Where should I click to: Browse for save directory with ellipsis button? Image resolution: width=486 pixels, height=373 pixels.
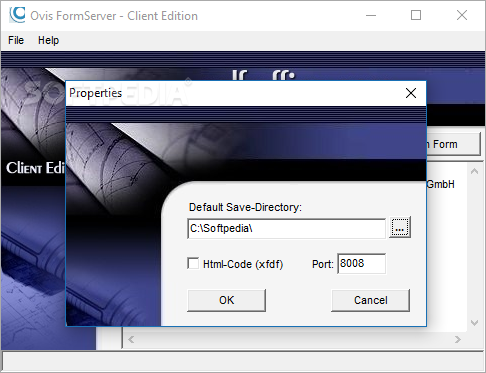coord(400,228)
